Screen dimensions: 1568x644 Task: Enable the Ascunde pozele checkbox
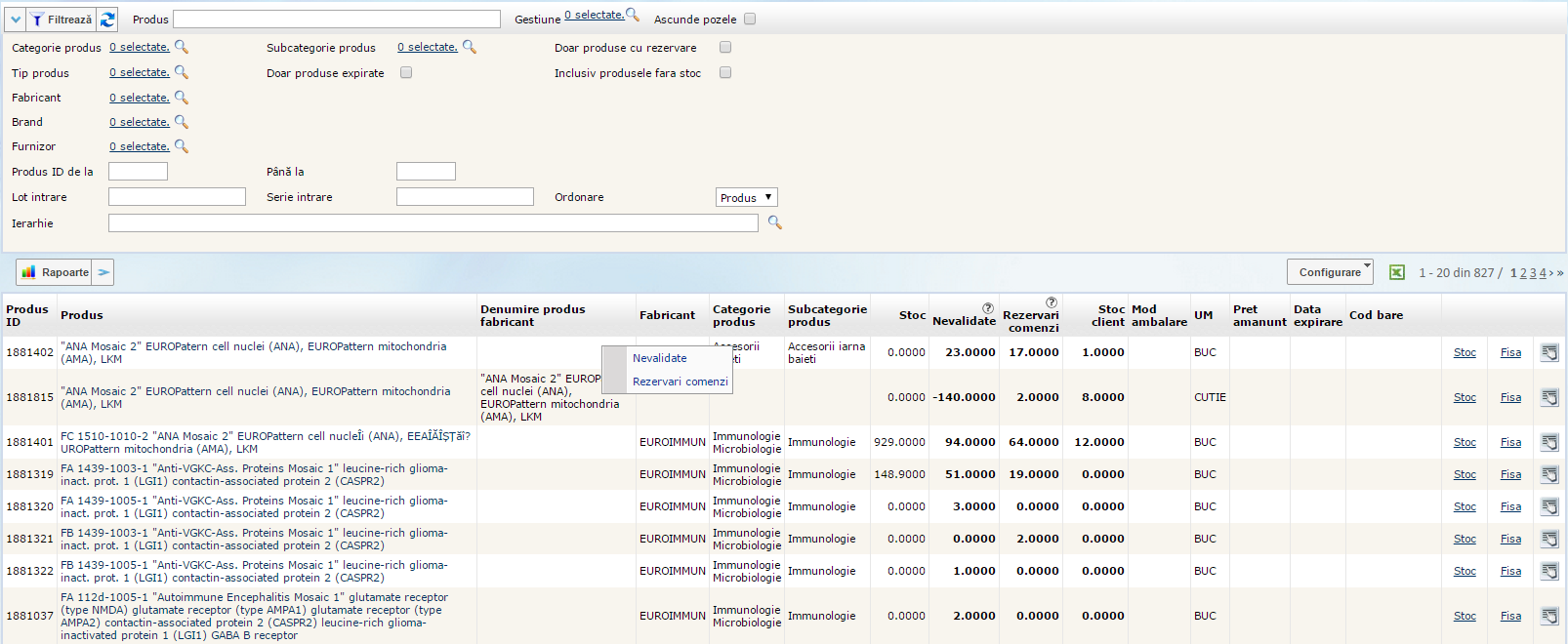coord(750,19)
